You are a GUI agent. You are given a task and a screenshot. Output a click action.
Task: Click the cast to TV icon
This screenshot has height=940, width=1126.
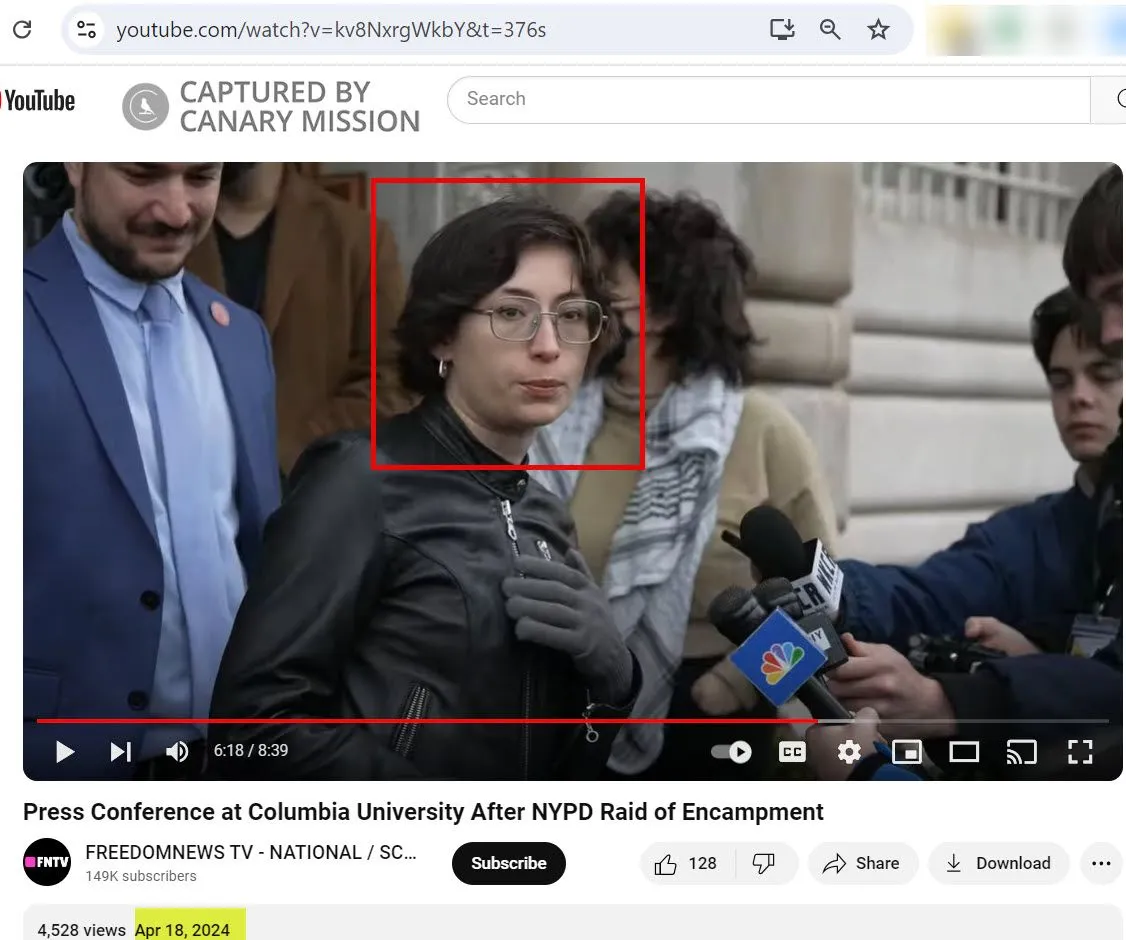tap(1022, 751)
